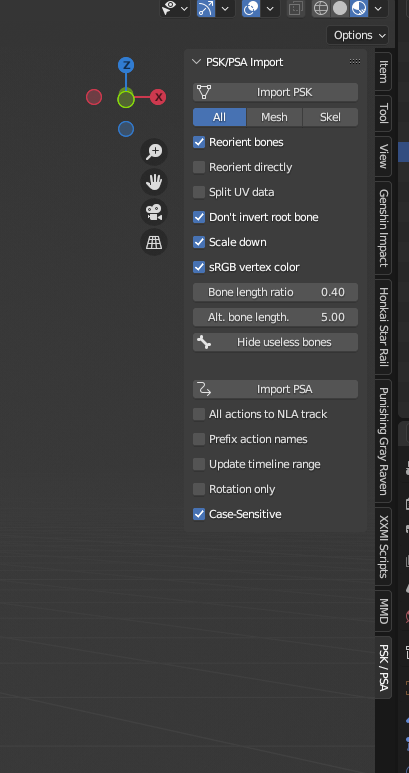The height and width of the screenshot is (773, 409).
Task: Uncheck the Reorient bones checkbox
Action: click(x=199, y=142)
